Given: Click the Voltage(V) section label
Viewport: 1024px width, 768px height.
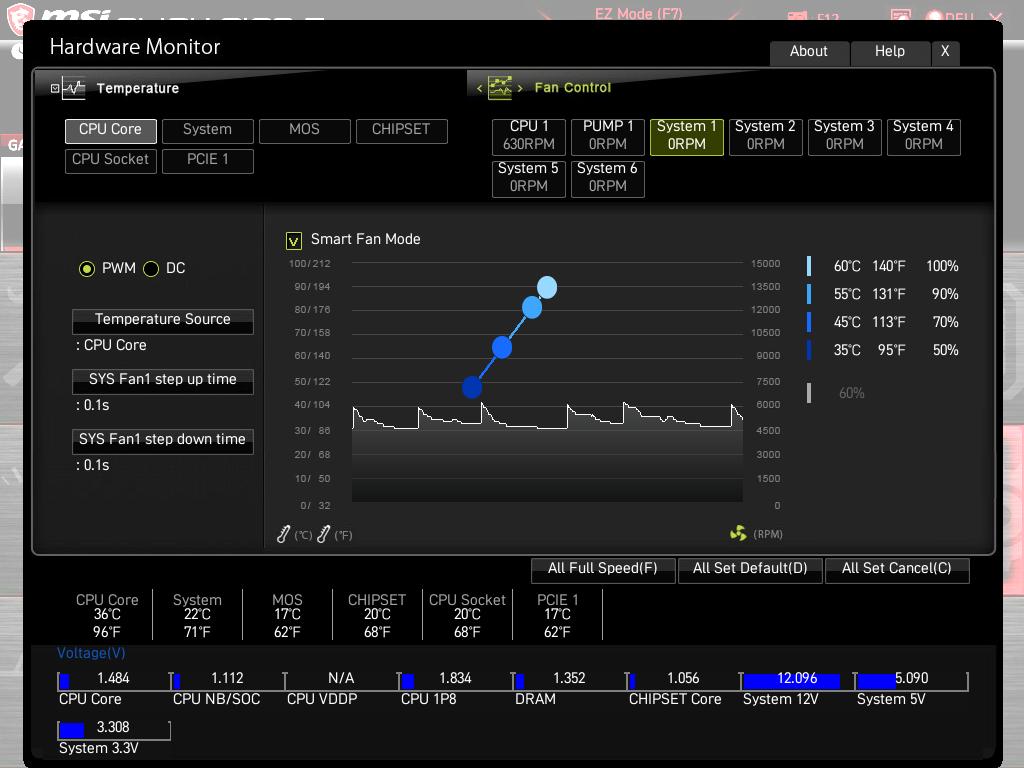Looking at the screenshot, I should point(91,653).
